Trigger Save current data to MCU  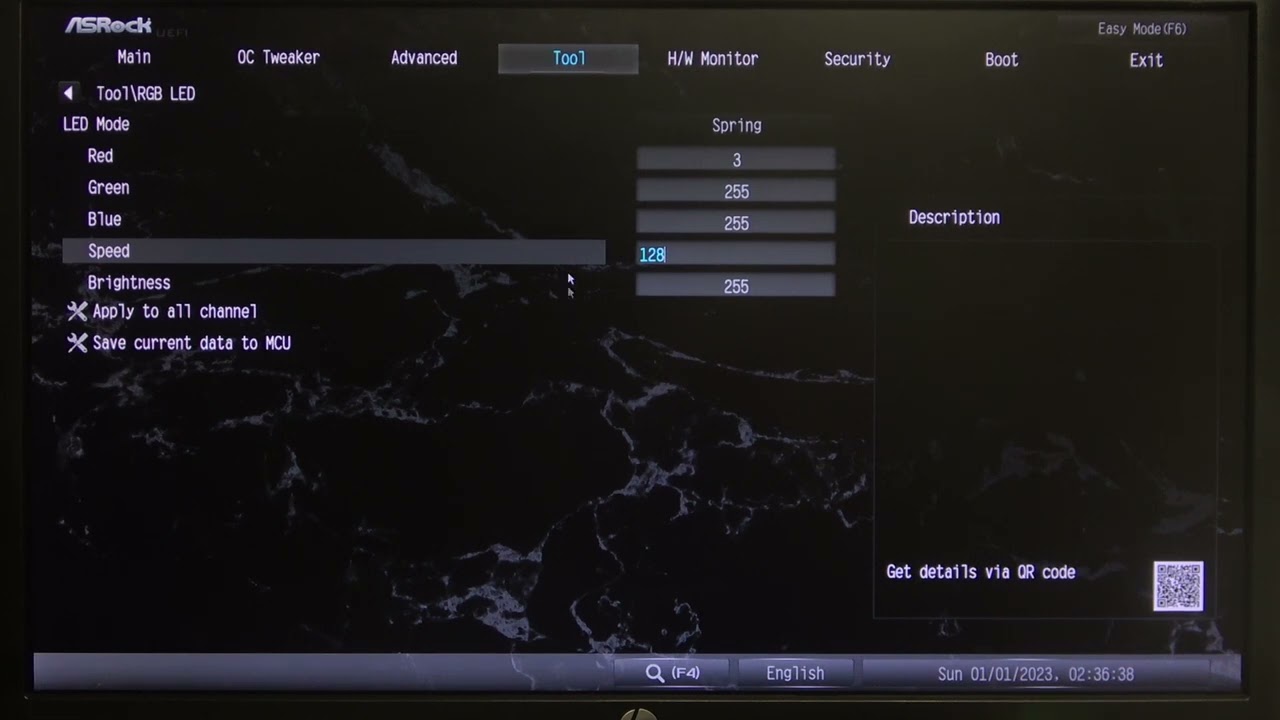click(190, 343)
